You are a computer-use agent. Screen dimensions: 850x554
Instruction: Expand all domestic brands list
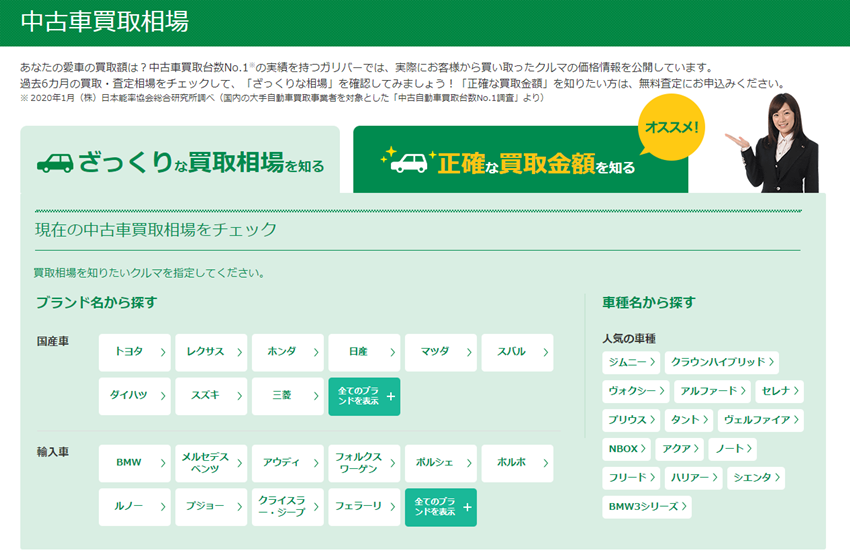click(364, 397)
